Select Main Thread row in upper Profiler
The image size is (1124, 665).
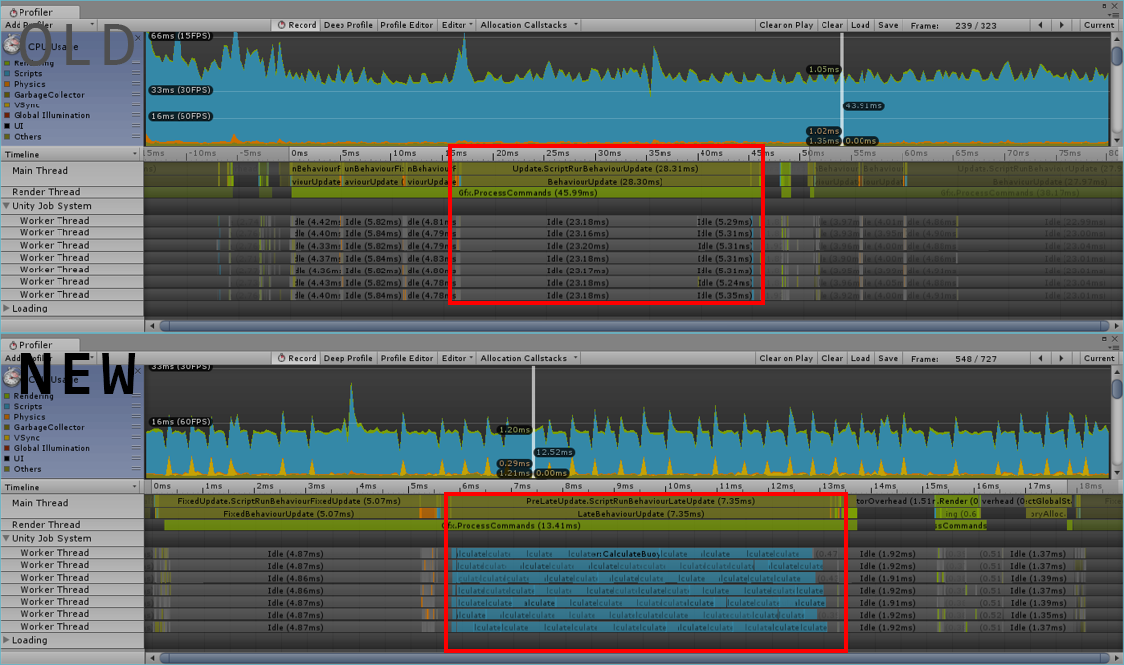72,171
